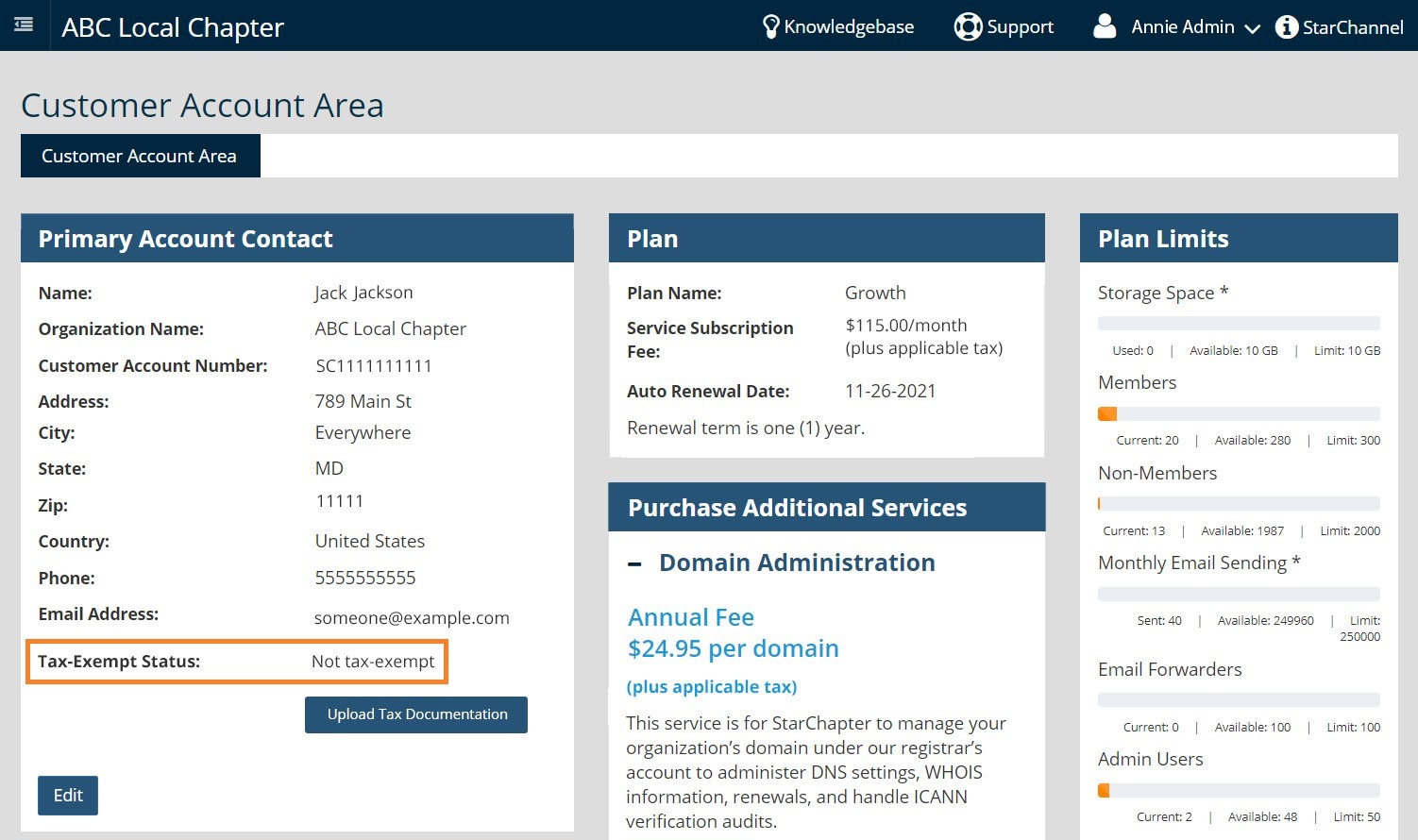The image size is (1418, 840).
Task: Click the Zip value 11111
Action: tap(340, 501)
